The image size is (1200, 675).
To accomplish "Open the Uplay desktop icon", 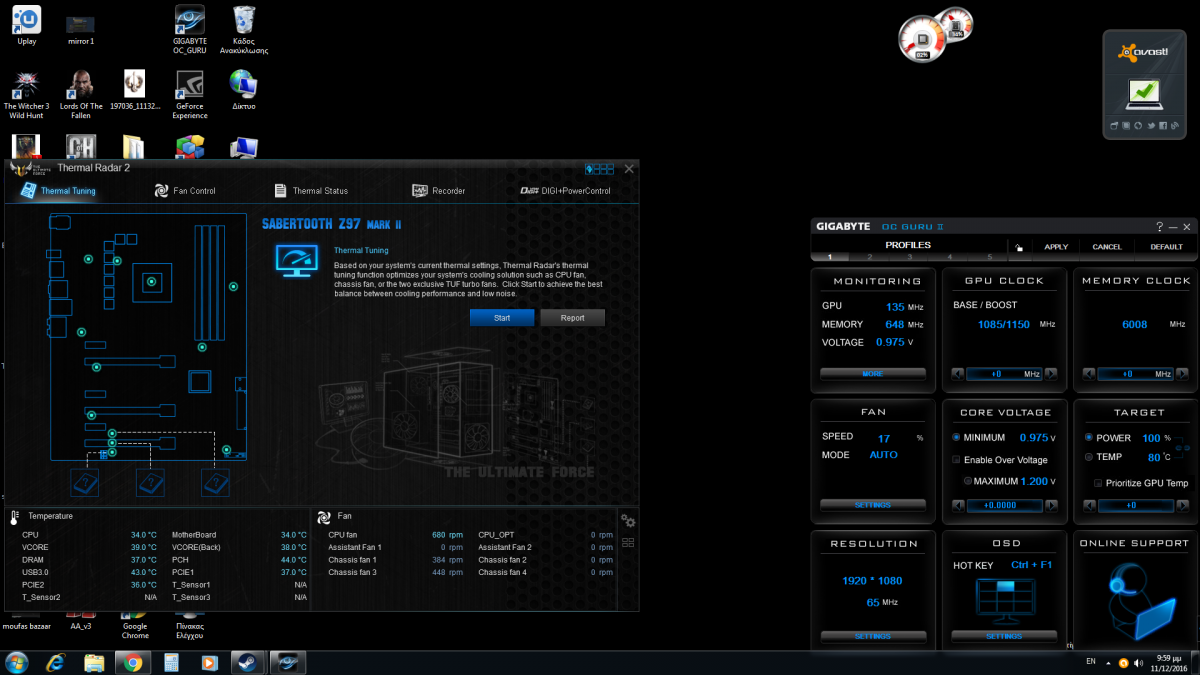I will pyautogui.click(x=27, y=25).
